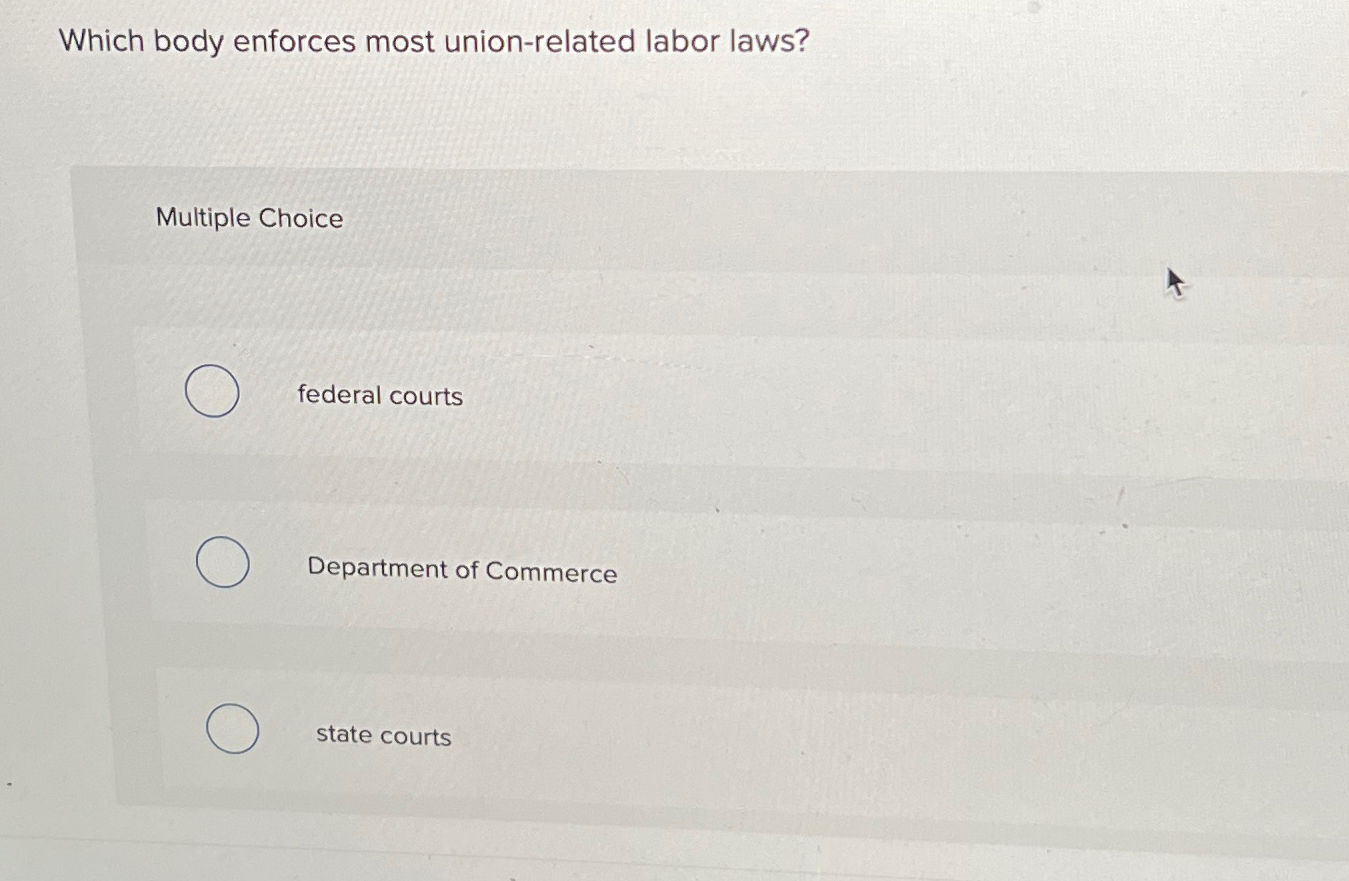The width and height of the screenshot is (1349, 881).
Task: Click the empty circle beside Department of Commerce
Action: pos(223,563)
